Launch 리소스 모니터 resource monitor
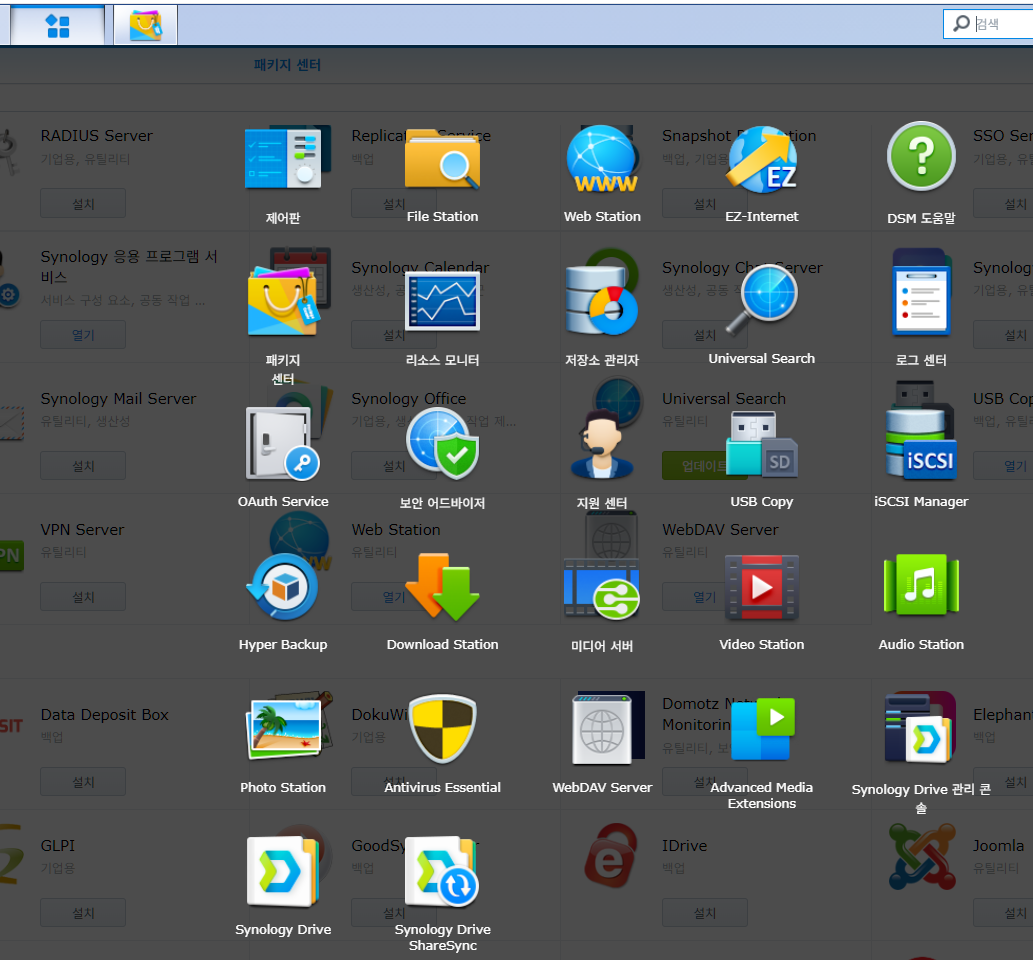 click(x=442, y=301)
